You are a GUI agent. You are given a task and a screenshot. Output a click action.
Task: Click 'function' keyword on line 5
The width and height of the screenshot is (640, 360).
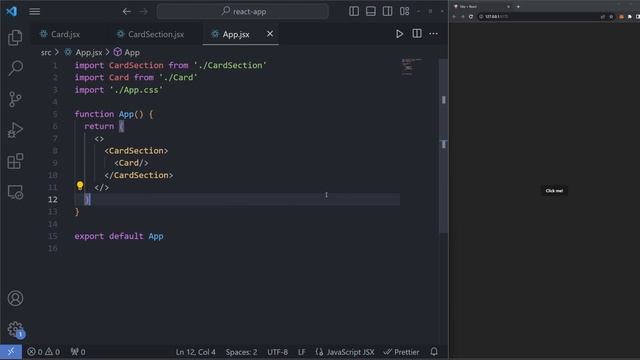click(94, 114)
